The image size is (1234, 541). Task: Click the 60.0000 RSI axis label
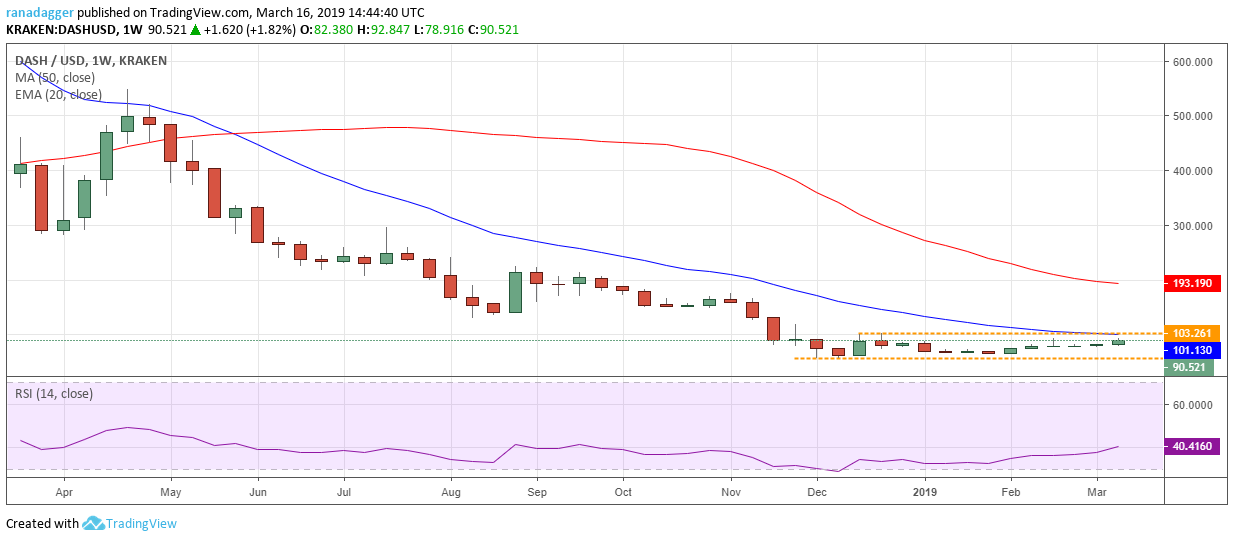(1194, 405)
